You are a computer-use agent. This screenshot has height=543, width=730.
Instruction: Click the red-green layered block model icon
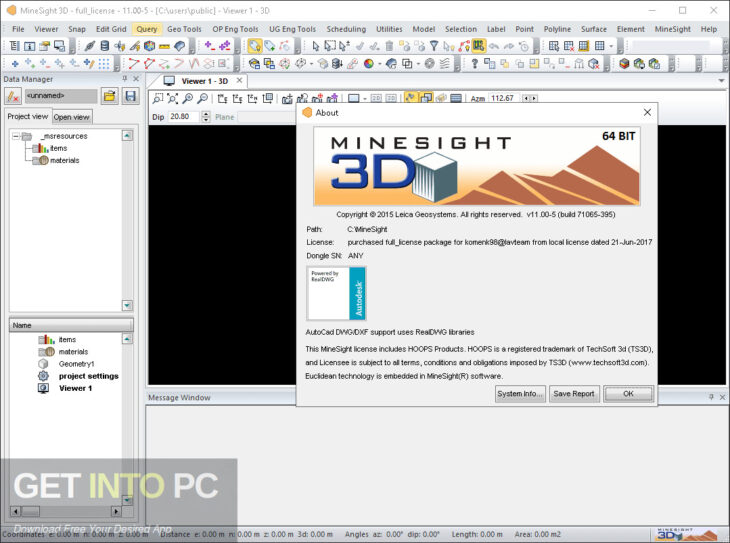624,63
